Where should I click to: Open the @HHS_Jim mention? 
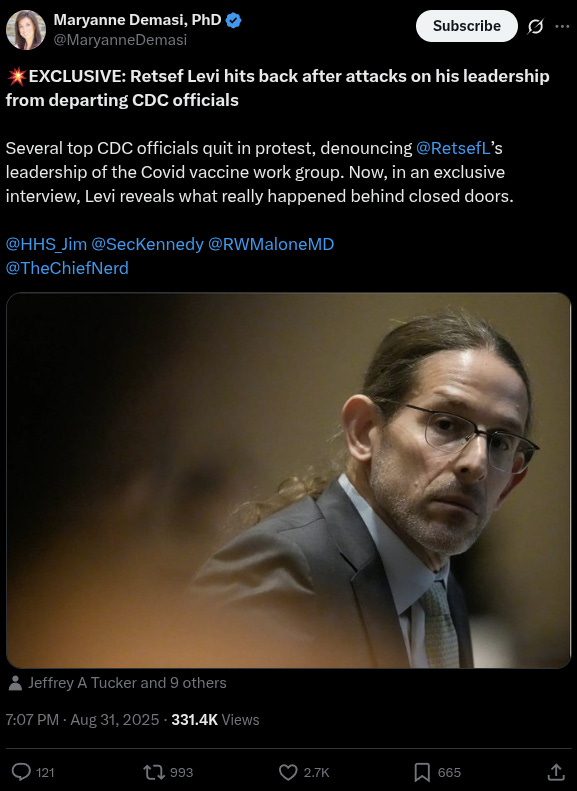tap(46, 244)
